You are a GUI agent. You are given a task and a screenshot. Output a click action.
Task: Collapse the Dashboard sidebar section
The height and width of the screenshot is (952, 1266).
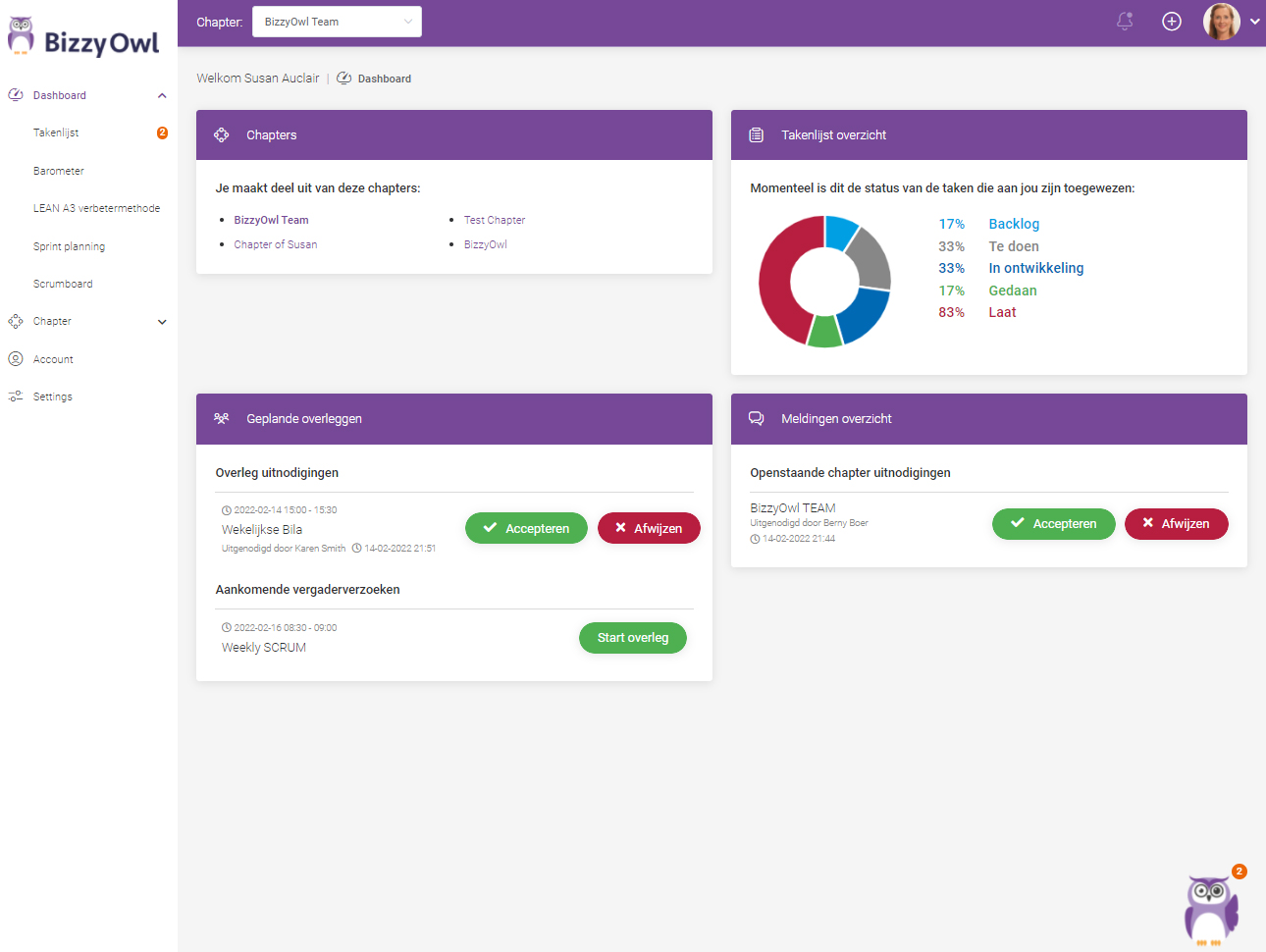pos(162,95)
